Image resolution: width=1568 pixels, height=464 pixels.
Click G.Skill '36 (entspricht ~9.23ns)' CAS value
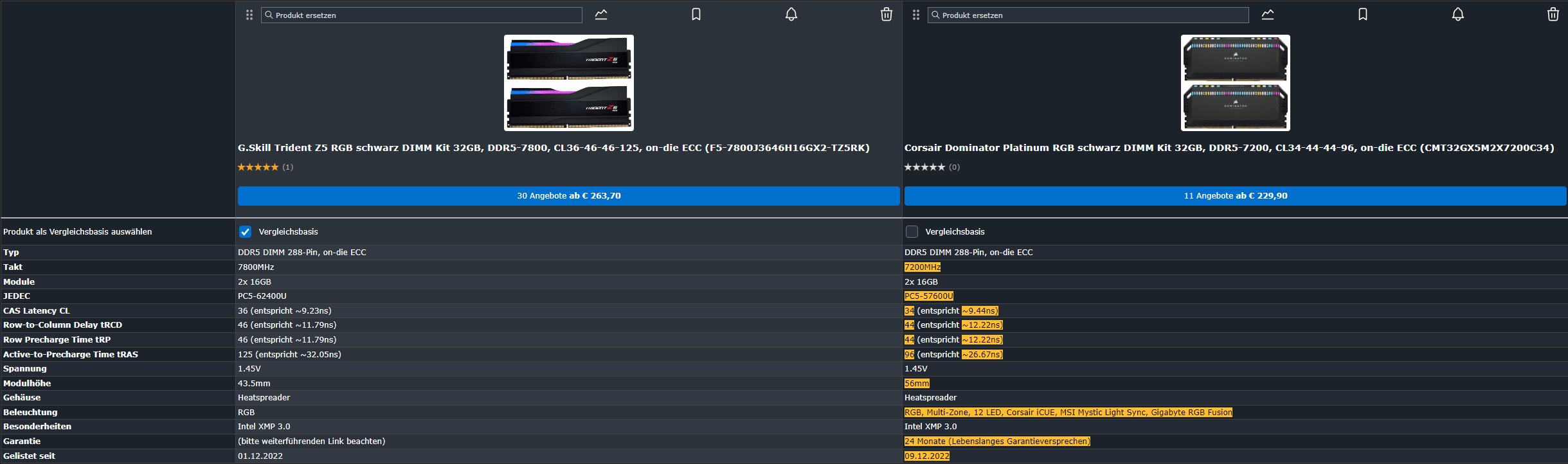[x=285, y=311]
